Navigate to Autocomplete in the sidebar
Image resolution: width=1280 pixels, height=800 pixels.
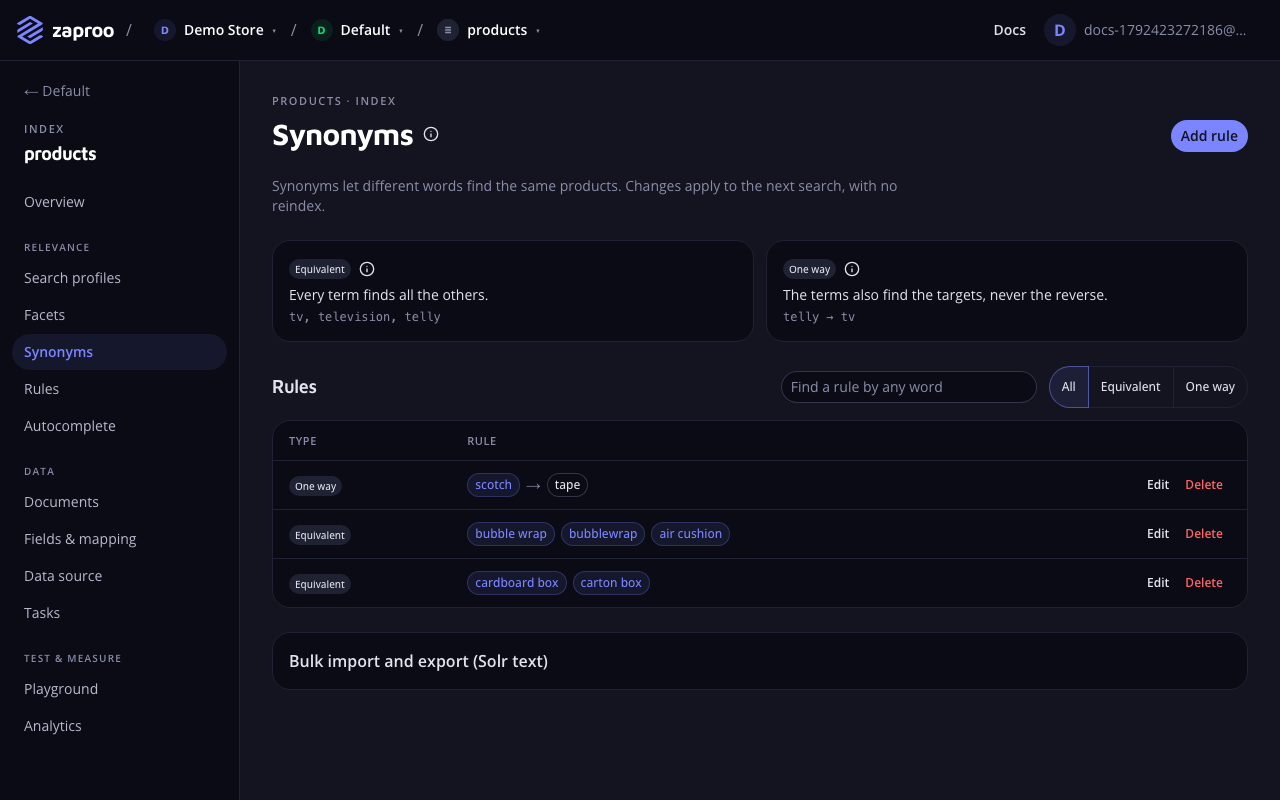coord(119,426)
